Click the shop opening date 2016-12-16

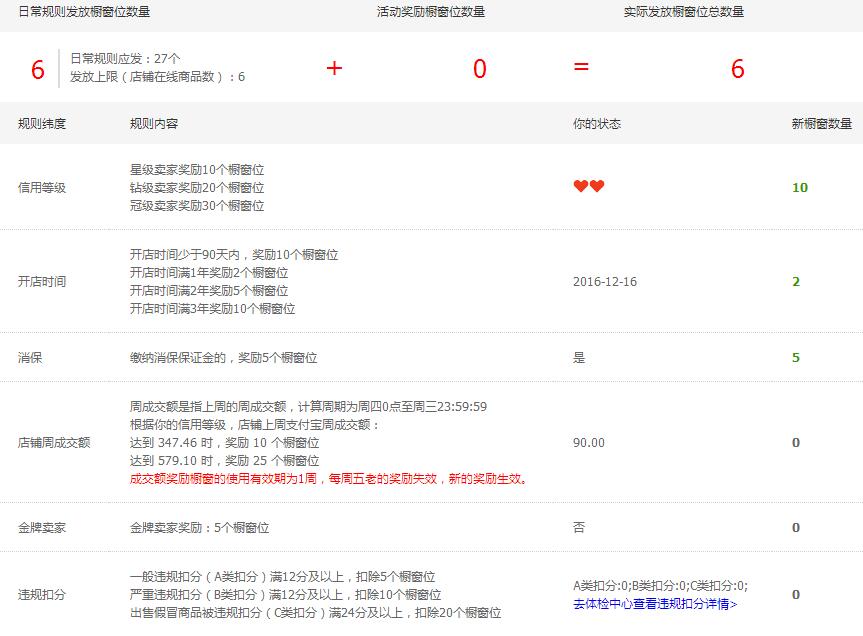(x=605, y=282)
